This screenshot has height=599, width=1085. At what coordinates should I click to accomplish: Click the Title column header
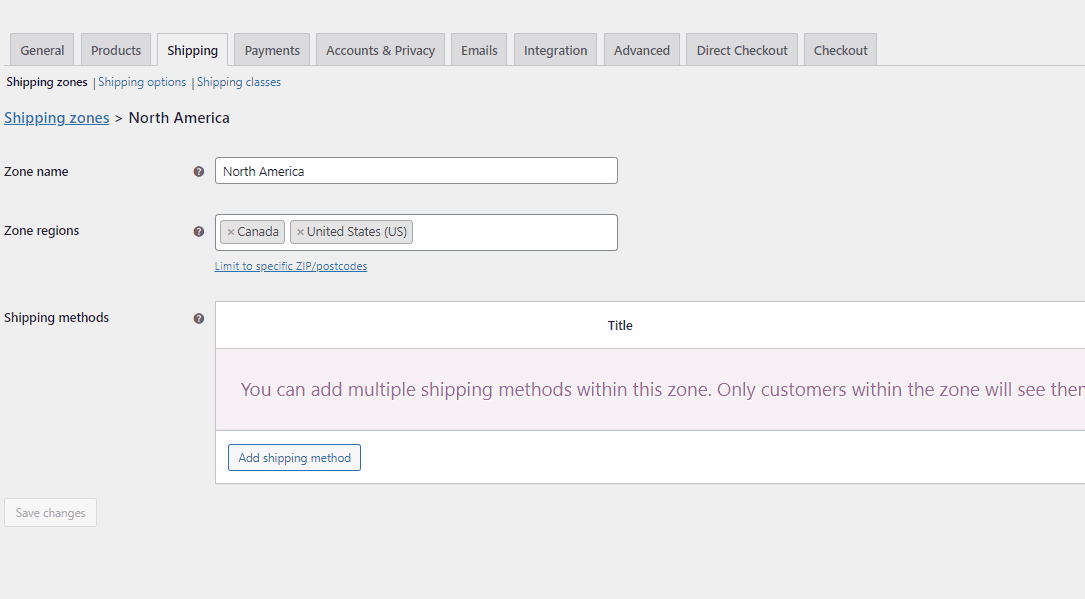[620, 326]
